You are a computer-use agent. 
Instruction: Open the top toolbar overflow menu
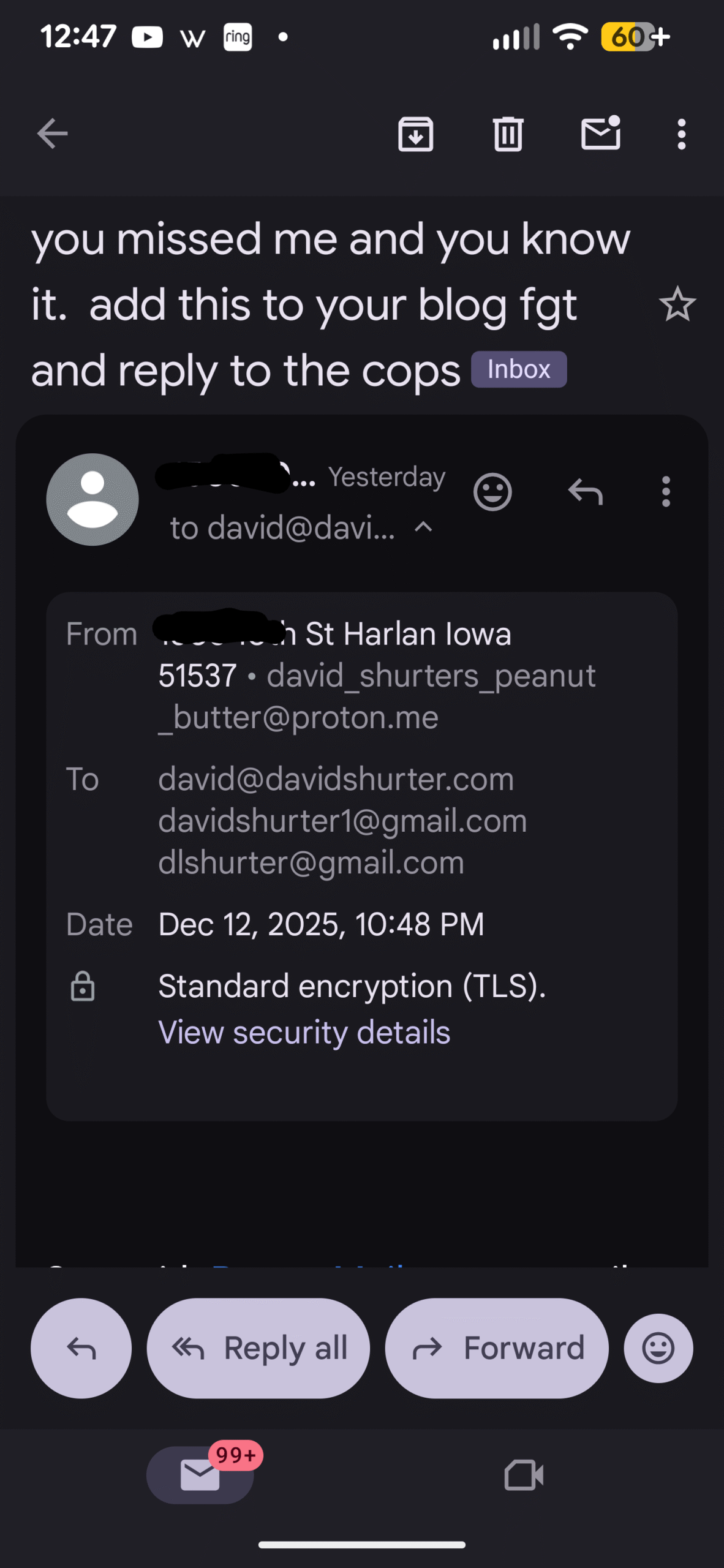[x=681, y=134]
